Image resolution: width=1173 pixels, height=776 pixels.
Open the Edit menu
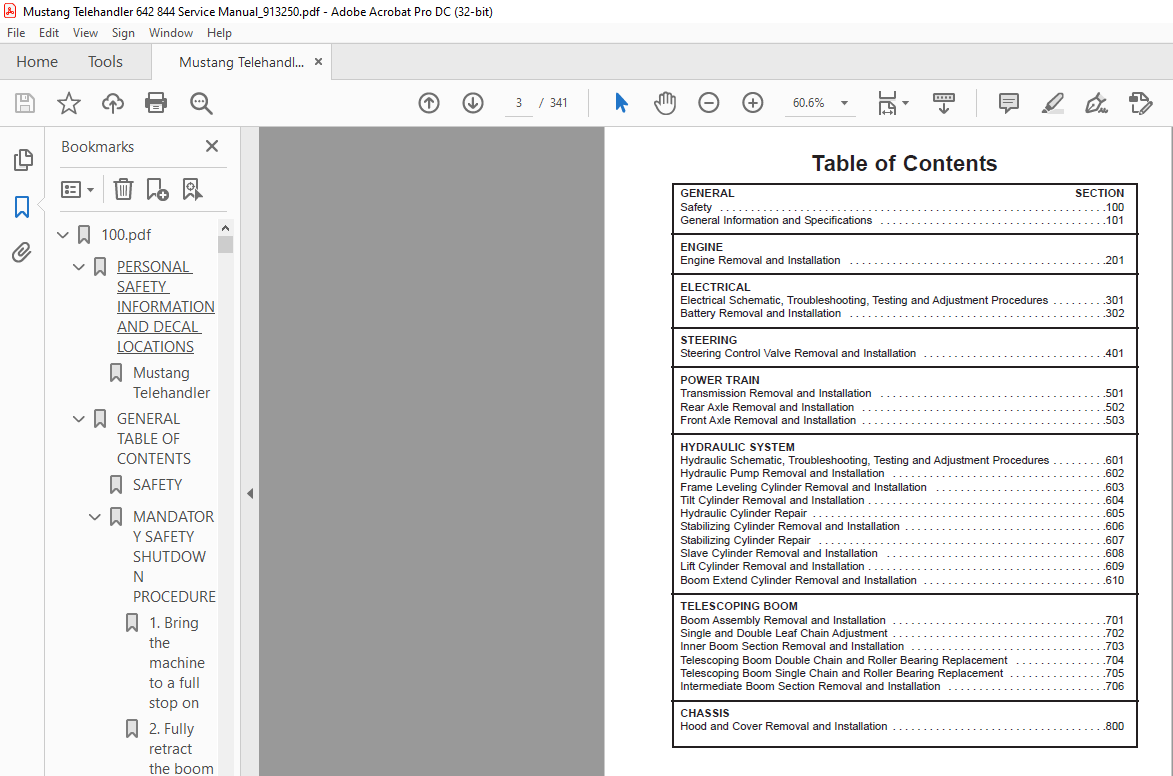tap(49, 33)
